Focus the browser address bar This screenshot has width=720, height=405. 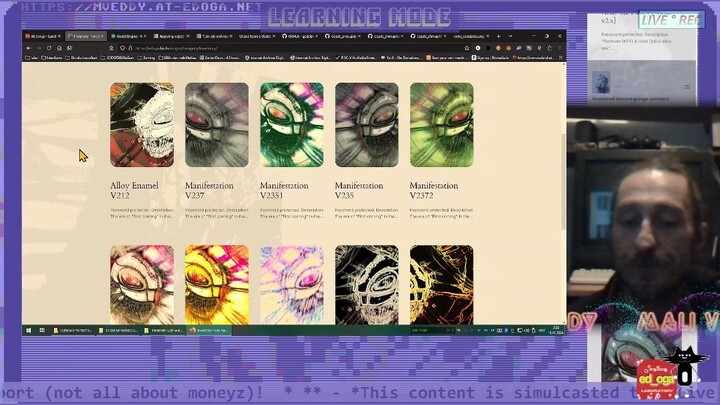(x=294, y=48)
